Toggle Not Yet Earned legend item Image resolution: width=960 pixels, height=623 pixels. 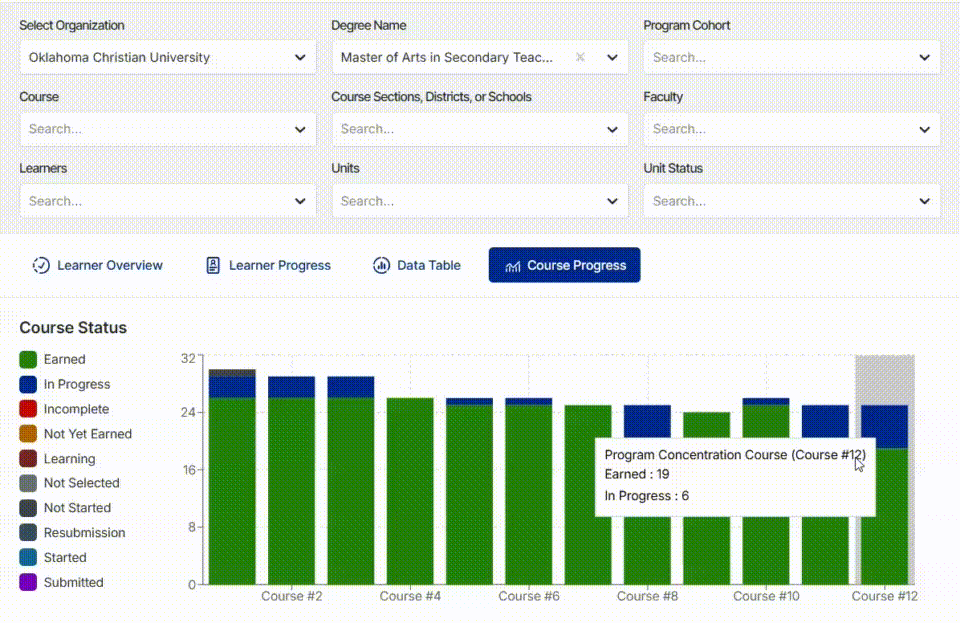(76, 434)
